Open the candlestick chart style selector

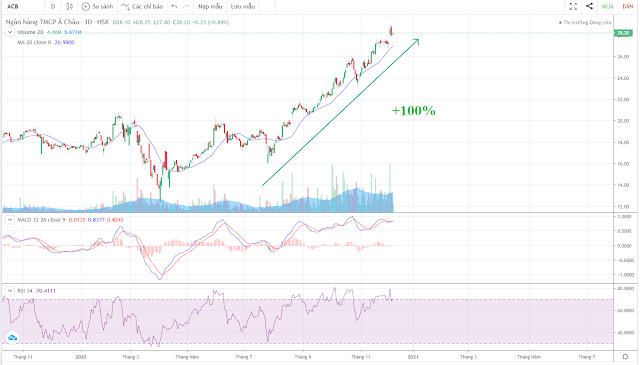click(x=69, y=7)
